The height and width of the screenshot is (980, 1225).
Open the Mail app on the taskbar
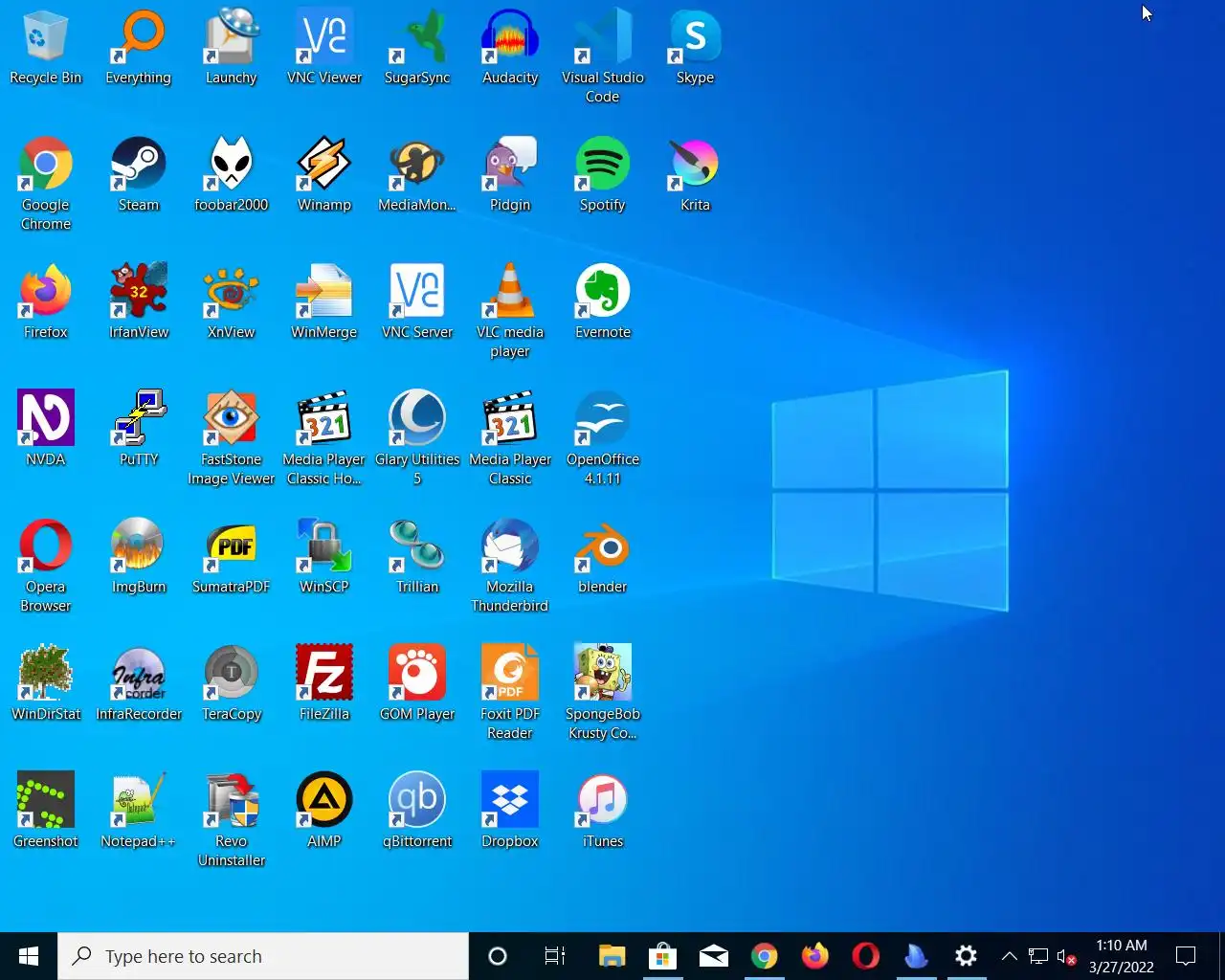click(x=713, y=956)
